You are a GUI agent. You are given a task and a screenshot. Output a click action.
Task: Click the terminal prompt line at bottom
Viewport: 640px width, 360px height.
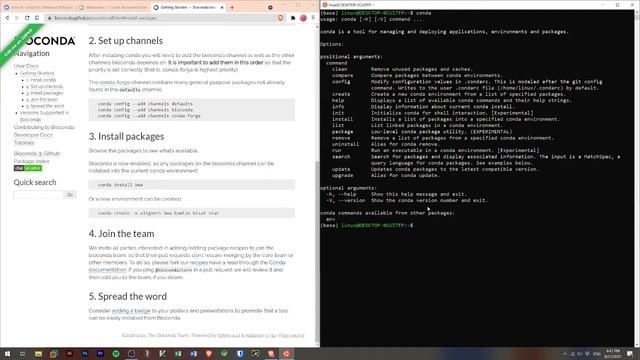pos(367,225)
